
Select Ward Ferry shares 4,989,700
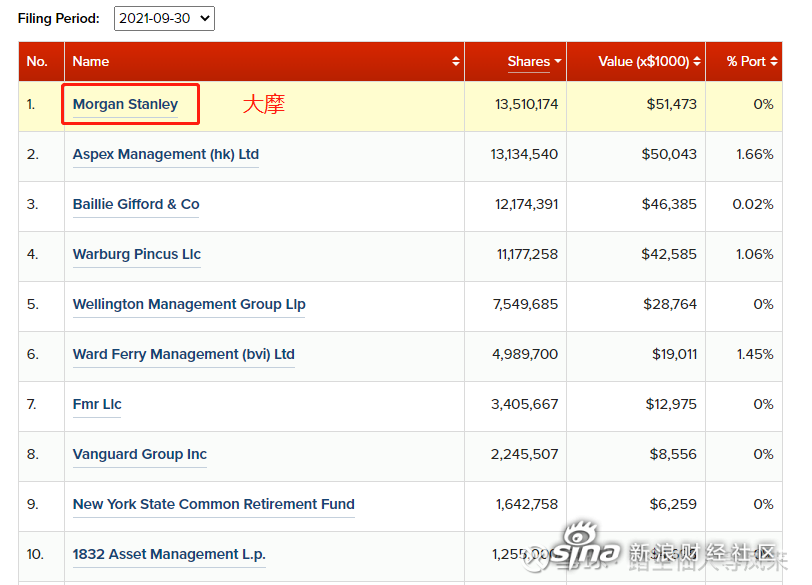point(525,354)
